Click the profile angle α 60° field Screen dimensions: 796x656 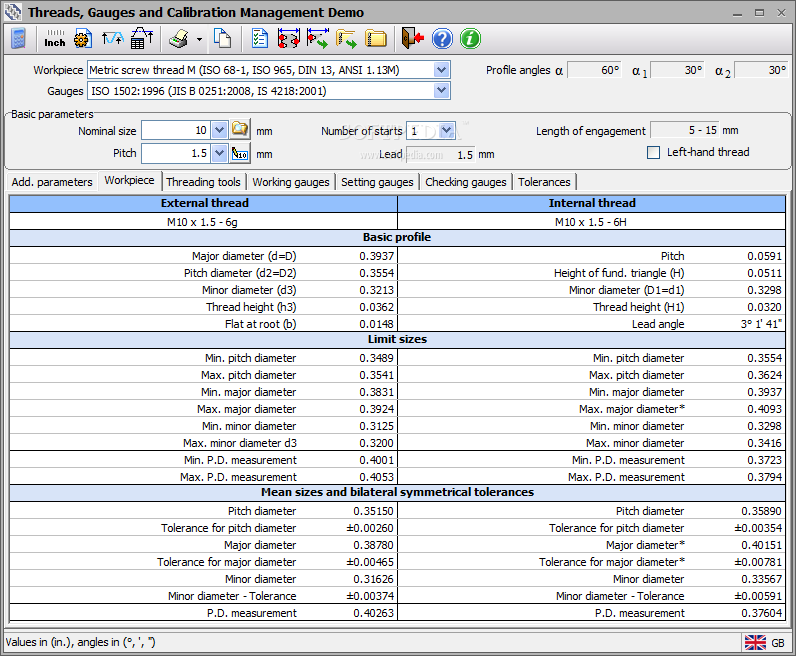click(x=595, y=70)
